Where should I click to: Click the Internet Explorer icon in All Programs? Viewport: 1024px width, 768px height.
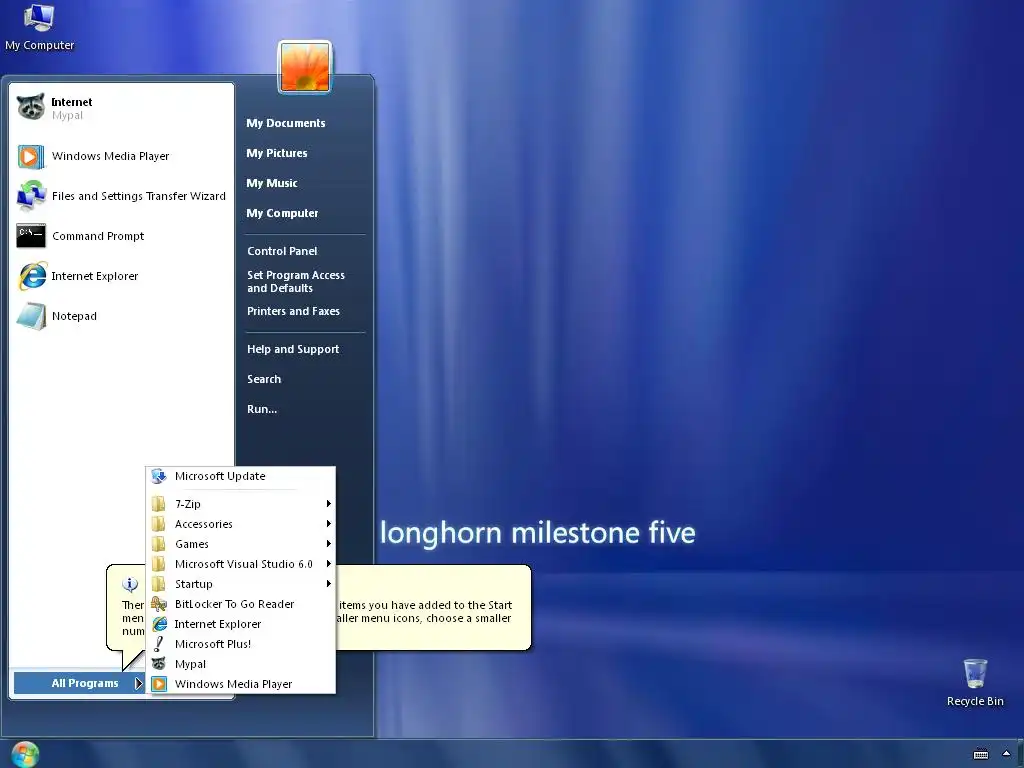[x=159, y=624]
